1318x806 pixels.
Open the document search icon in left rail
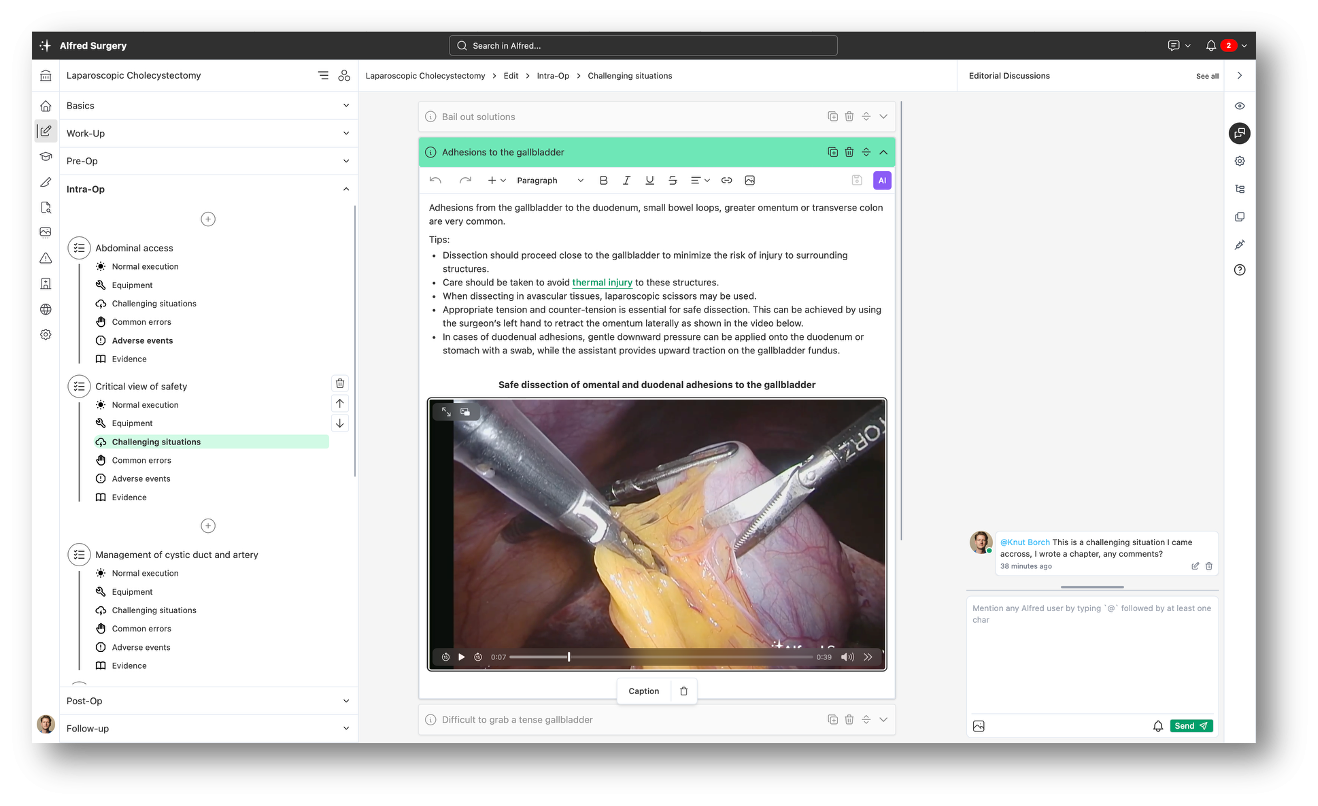[x=45, y=207]
